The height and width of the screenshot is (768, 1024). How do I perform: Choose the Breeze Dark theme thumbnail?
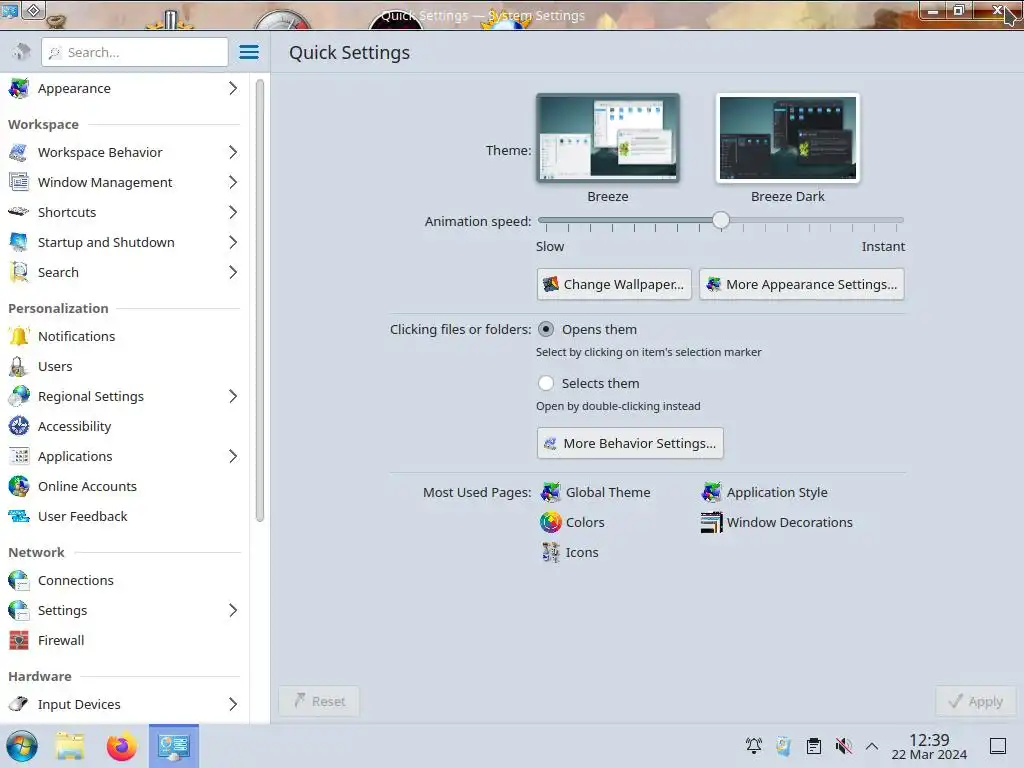pyautogui.click(x=788, y=138)
